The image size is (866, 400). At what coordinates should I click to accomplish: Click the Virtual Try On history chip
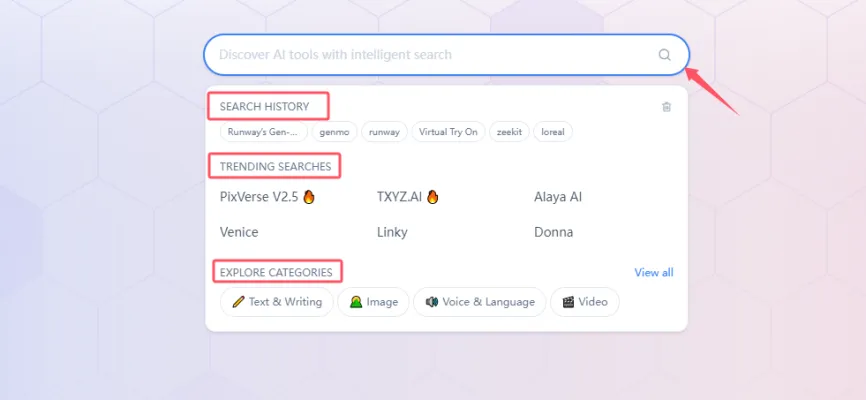pyautogui.click(x=448, y=132)
